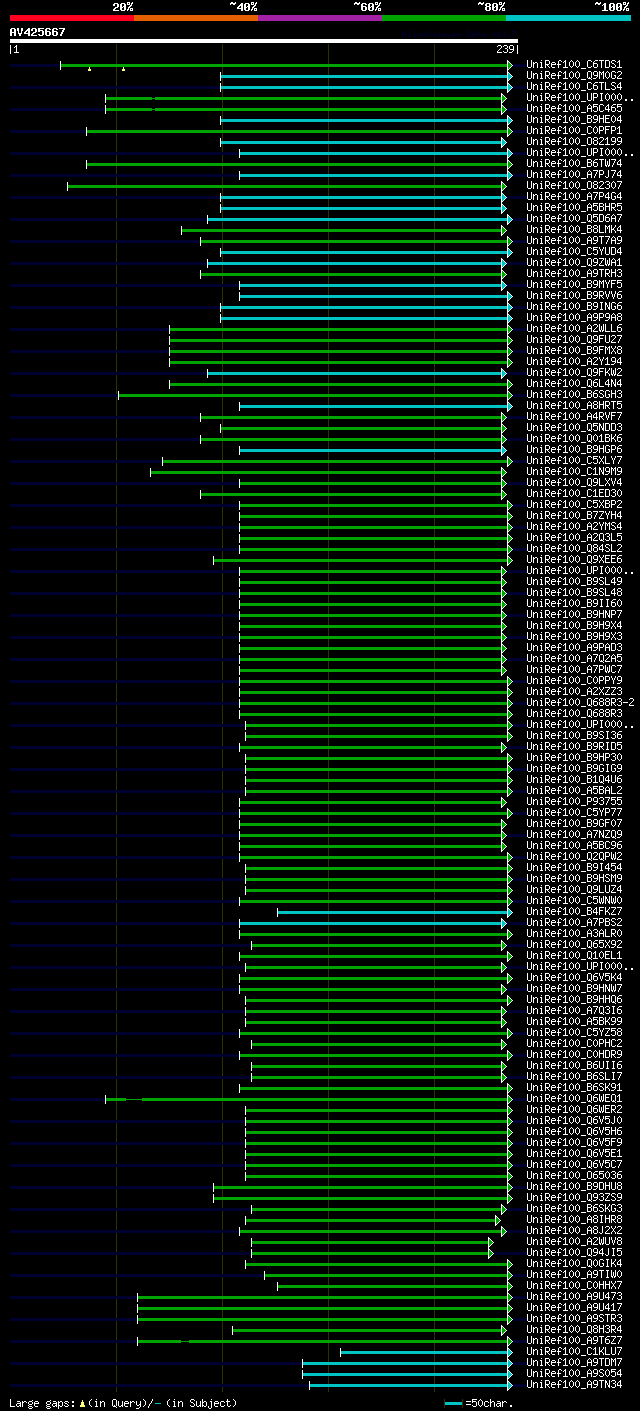Click the UniRef100_B9SL49 label
Image resolution: width=640 pixels, height=1411 pixels.
[x=573, y=581]
